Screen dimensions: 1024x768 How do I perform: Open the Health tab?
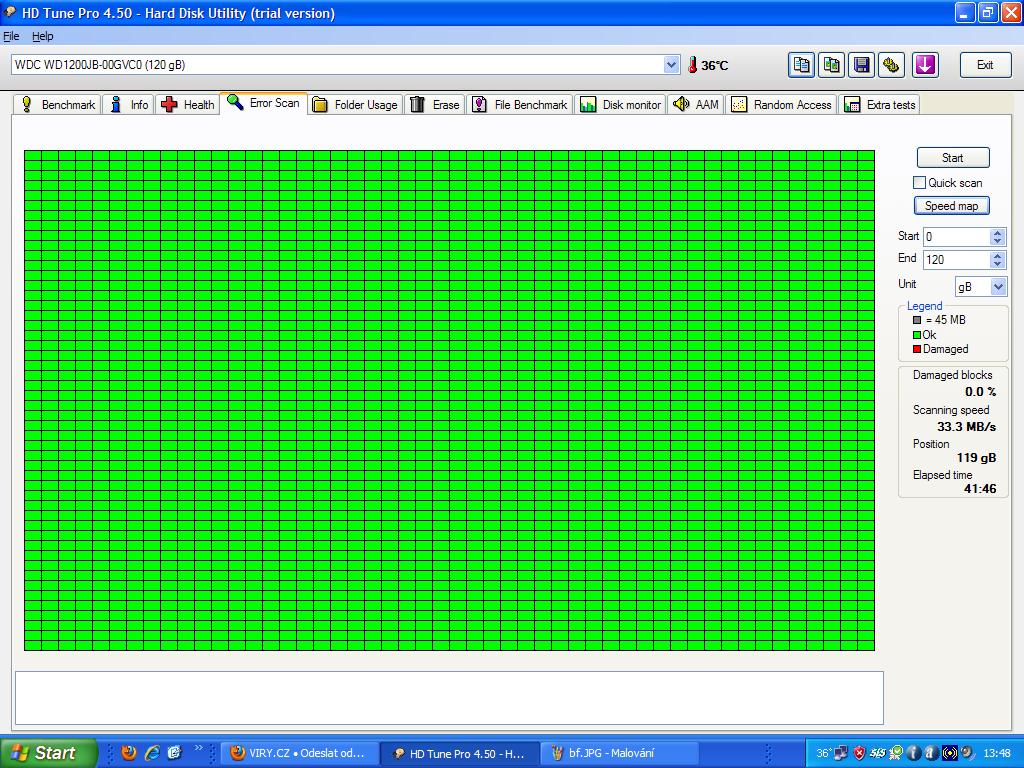pos(188,105)
